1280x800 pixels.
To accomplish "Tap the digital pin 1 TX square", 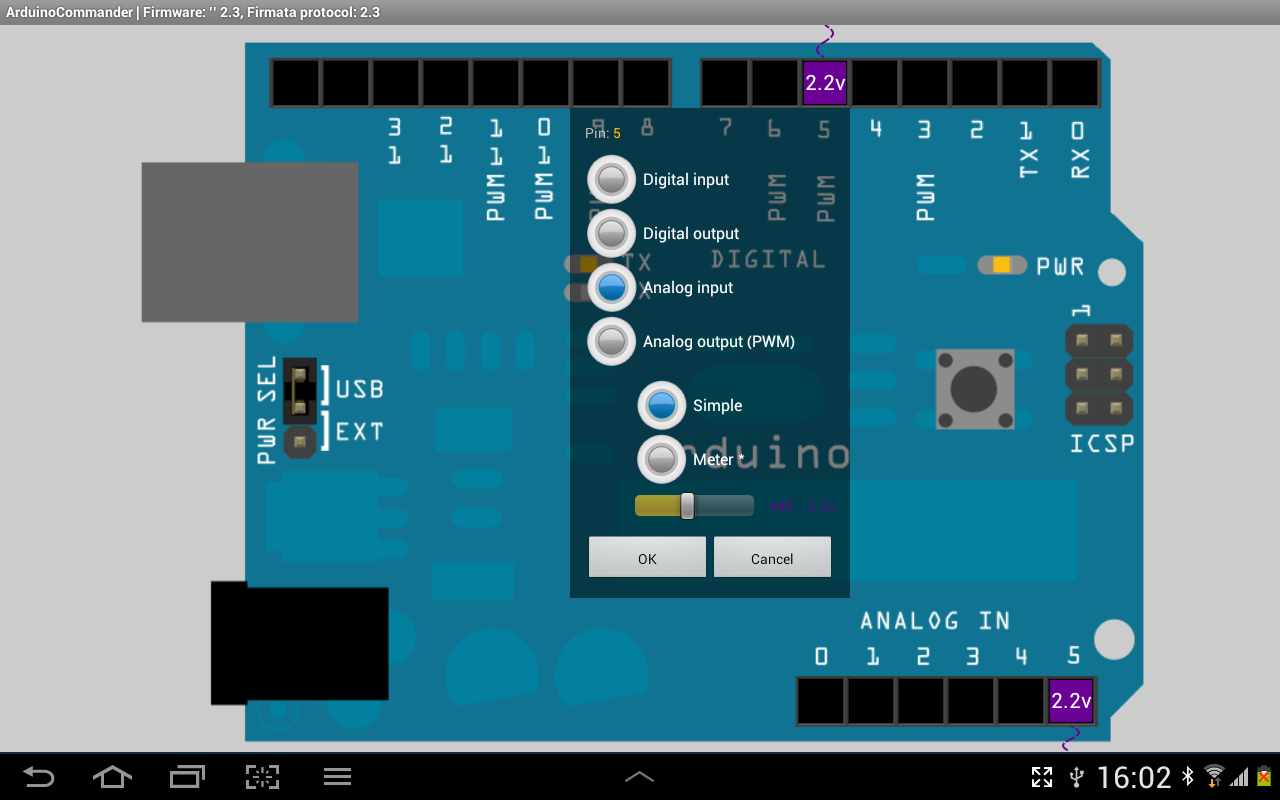I will pyautogui.click(x=1025, y=83).
